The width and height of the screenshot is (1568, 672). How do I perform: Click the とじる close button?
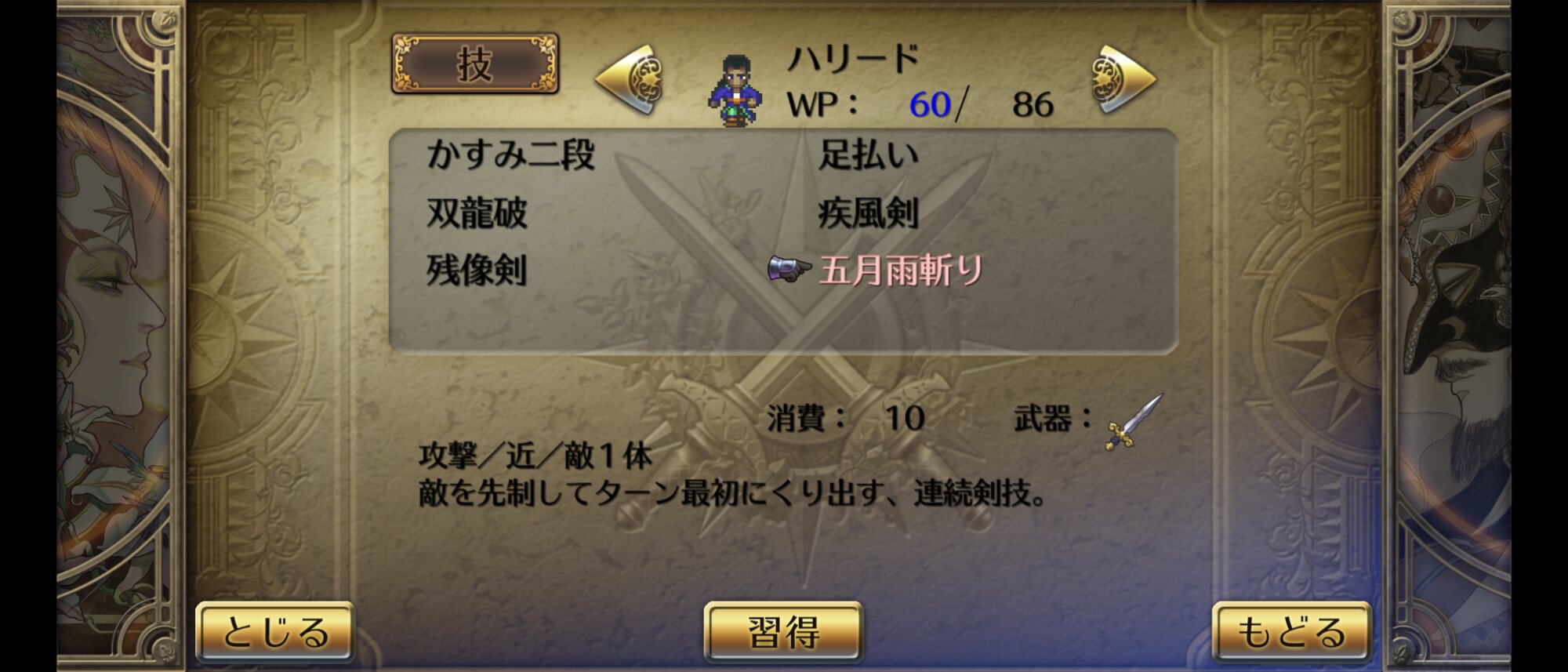click(275, 632)
